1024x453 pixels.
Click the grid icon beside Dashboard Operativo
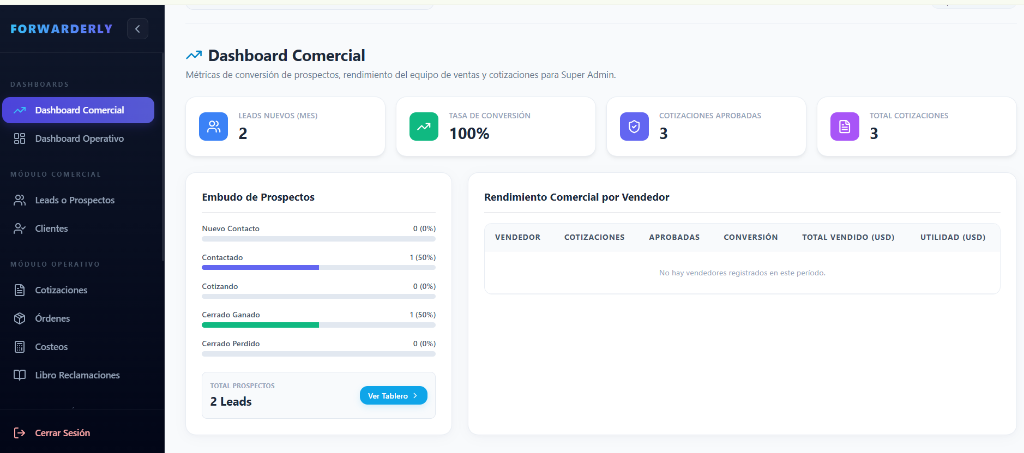coord(20,138)
